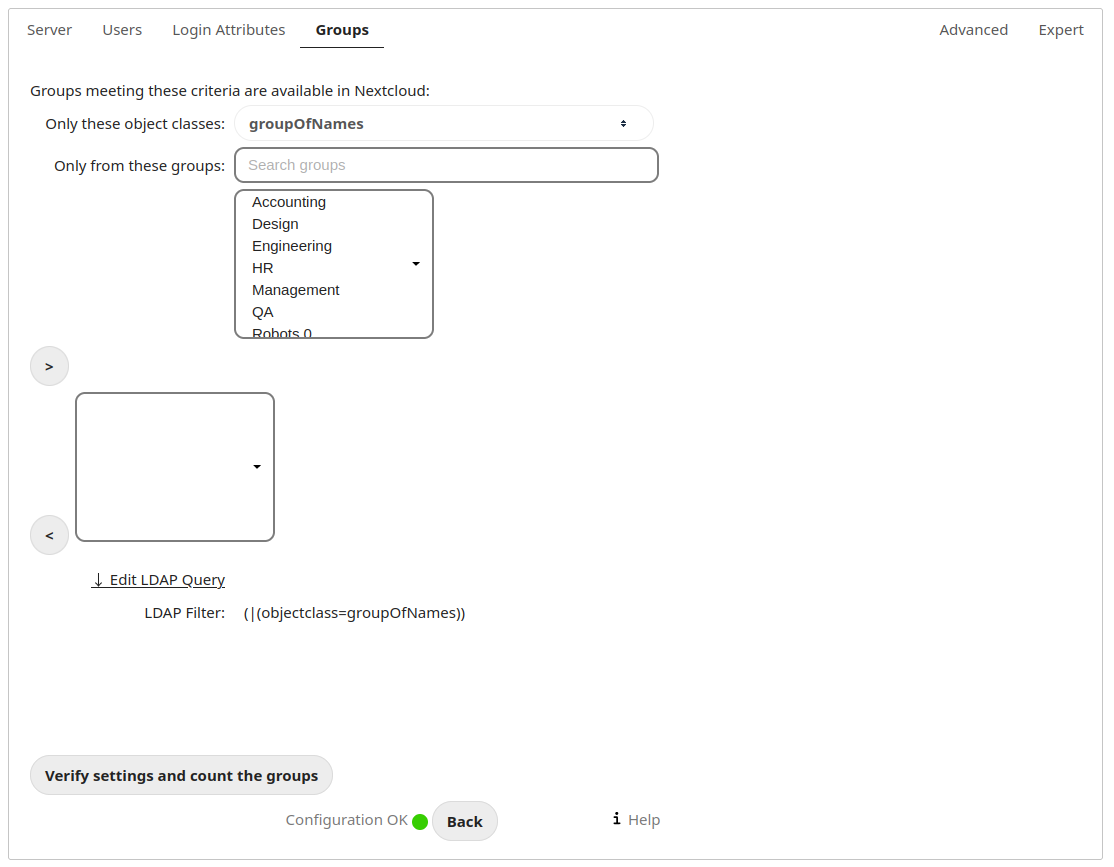Screen dimensions: 1114x867
Task: Switch to Expert mode tab
Action: 1060,30
